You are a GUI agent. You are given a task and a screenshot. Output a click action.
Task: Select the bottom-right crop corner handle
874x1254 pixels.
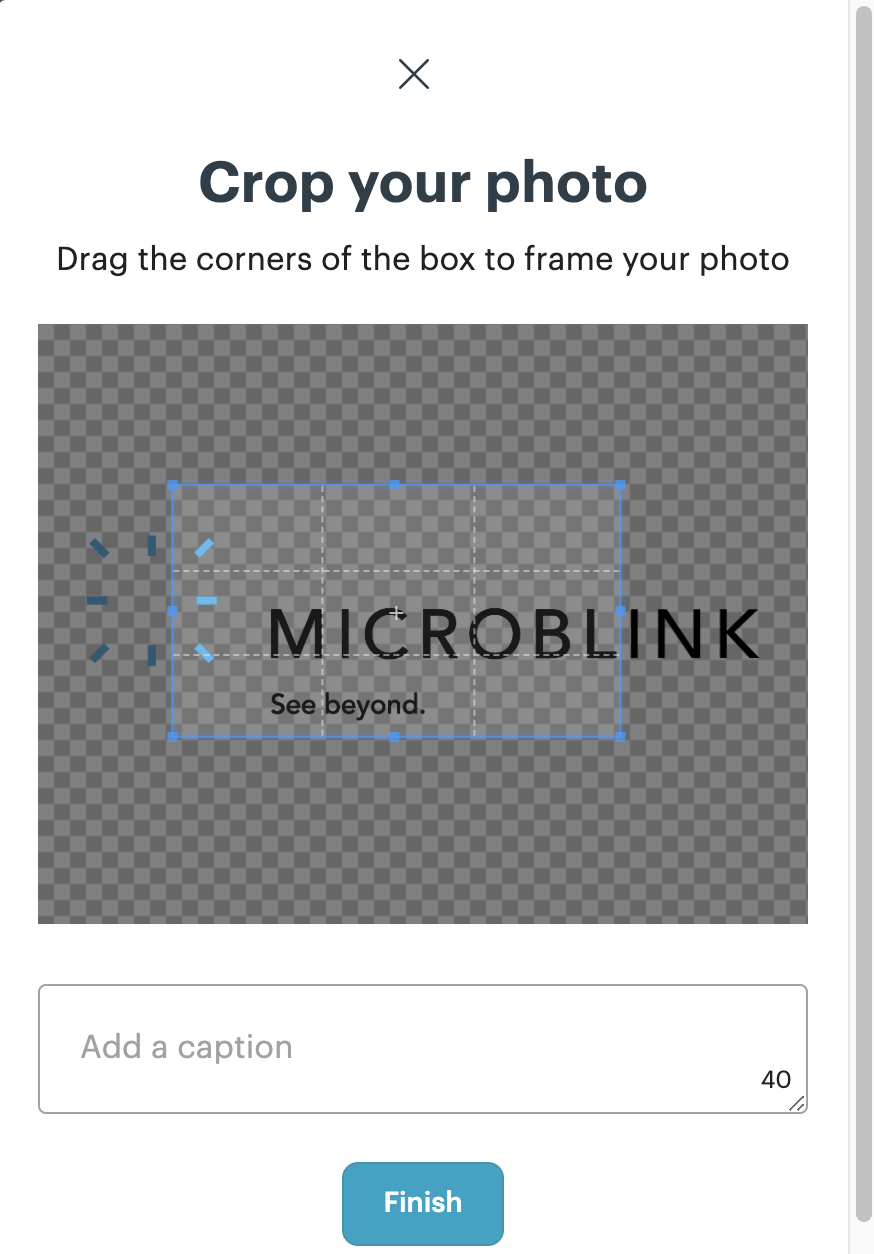pos(620,736)
